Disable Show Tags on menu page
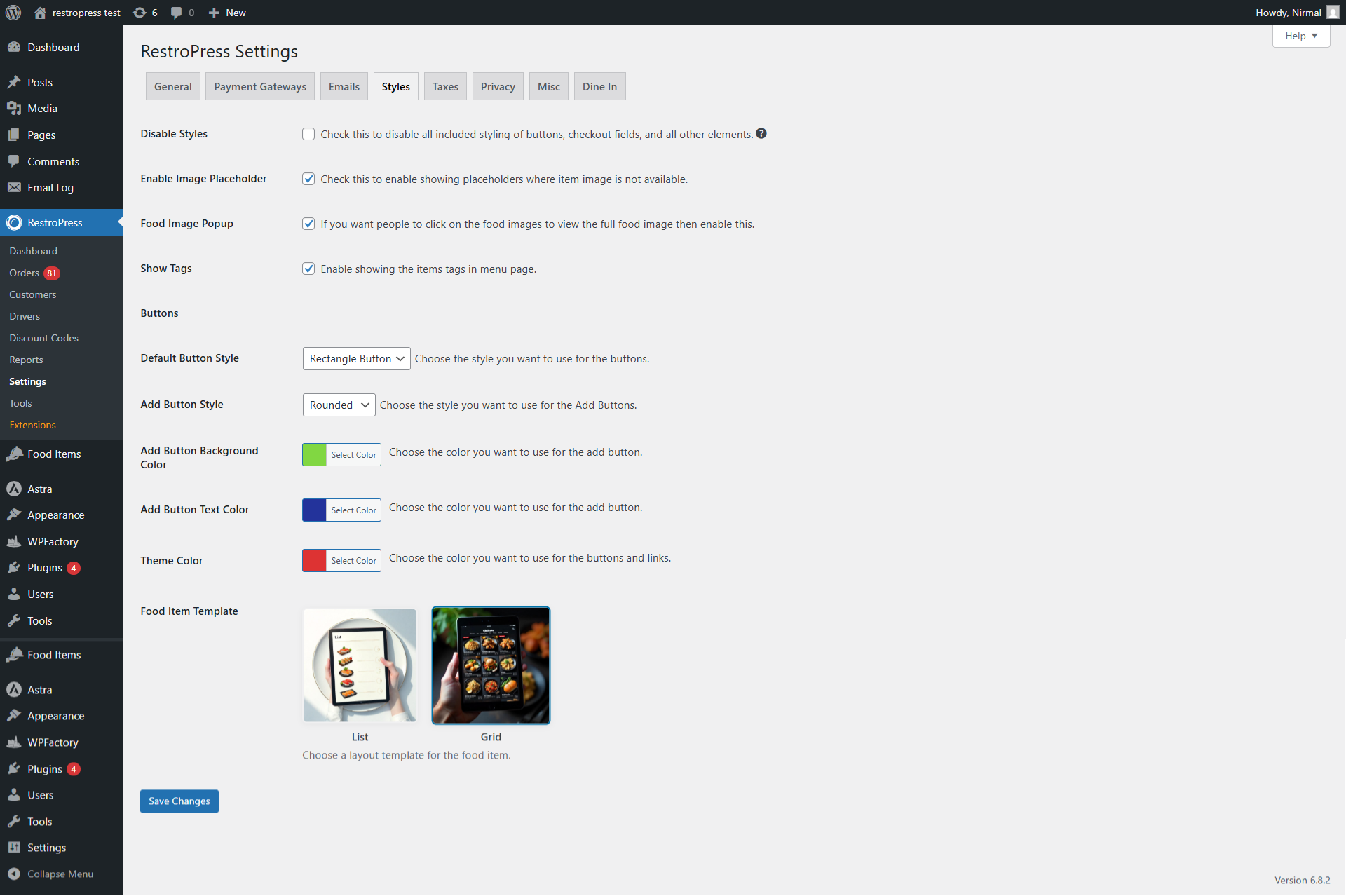The width and height of the screenshot is (1346, 896). (x=308, y=269)
